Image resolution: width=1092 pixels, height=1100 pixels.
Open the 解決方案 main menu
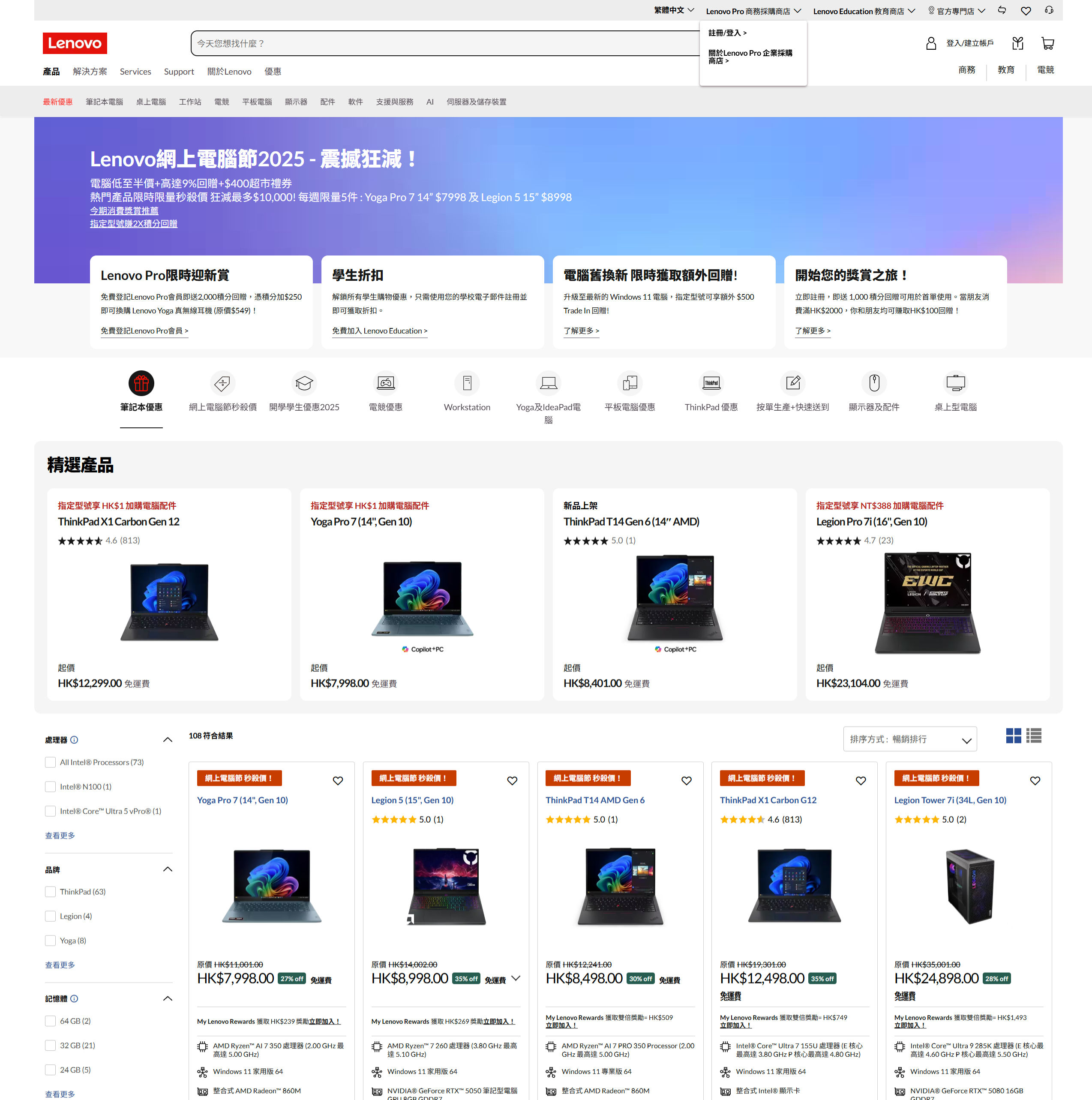(90, 72)
